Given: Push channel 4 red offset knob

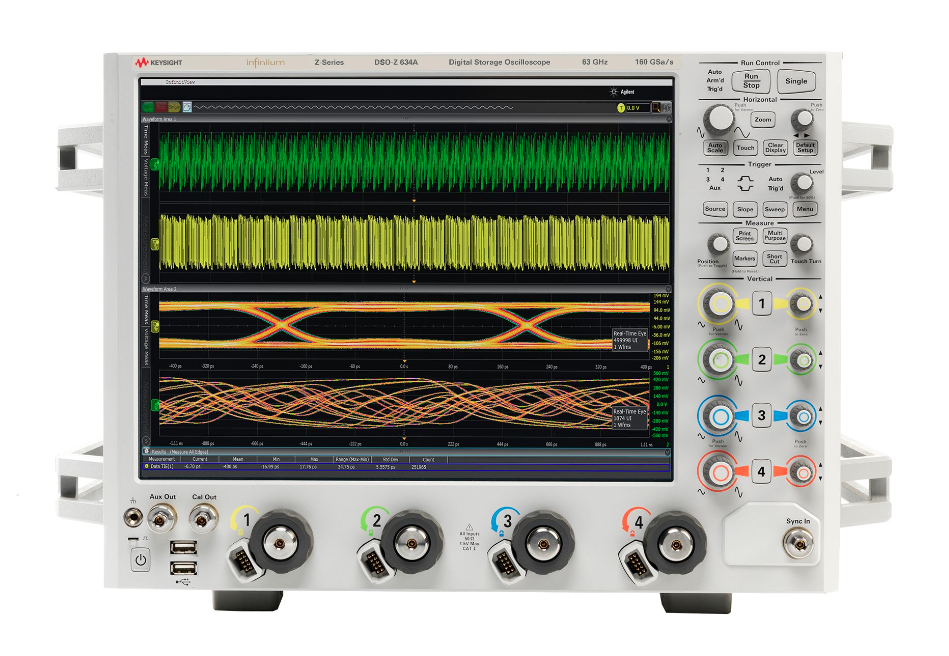Looking at the screenshot, I should 801,472.
